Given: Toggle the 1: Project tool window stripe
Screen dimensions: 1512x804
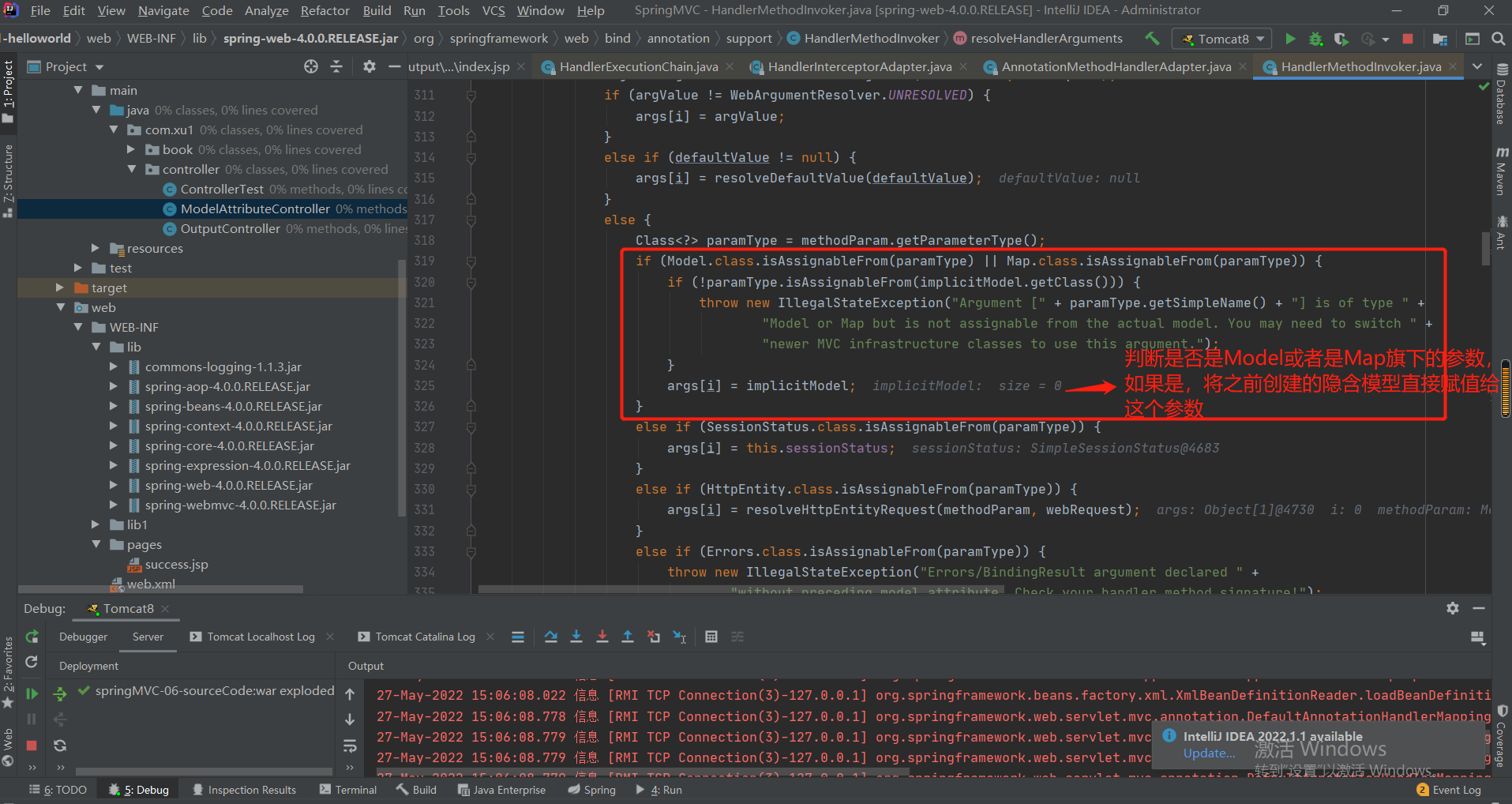Looking at the screenshot, I should (9, 92).
